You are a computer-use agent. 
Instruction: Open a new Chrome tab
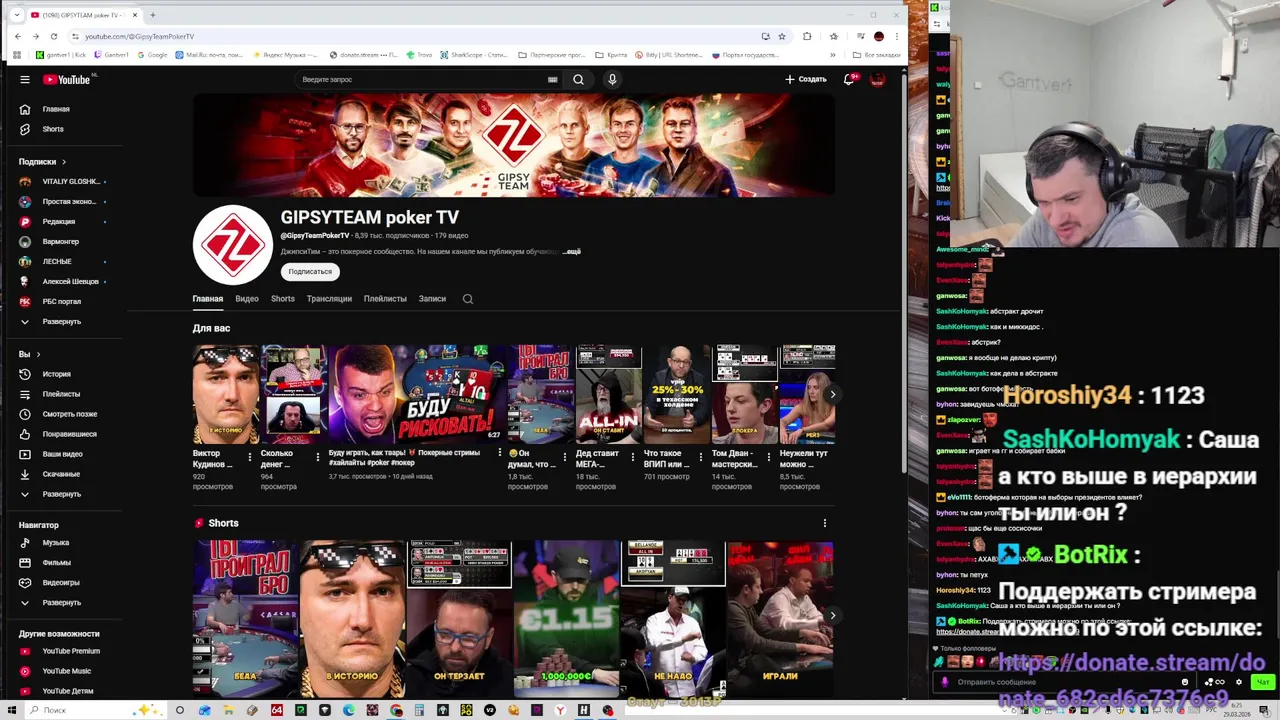152,15
